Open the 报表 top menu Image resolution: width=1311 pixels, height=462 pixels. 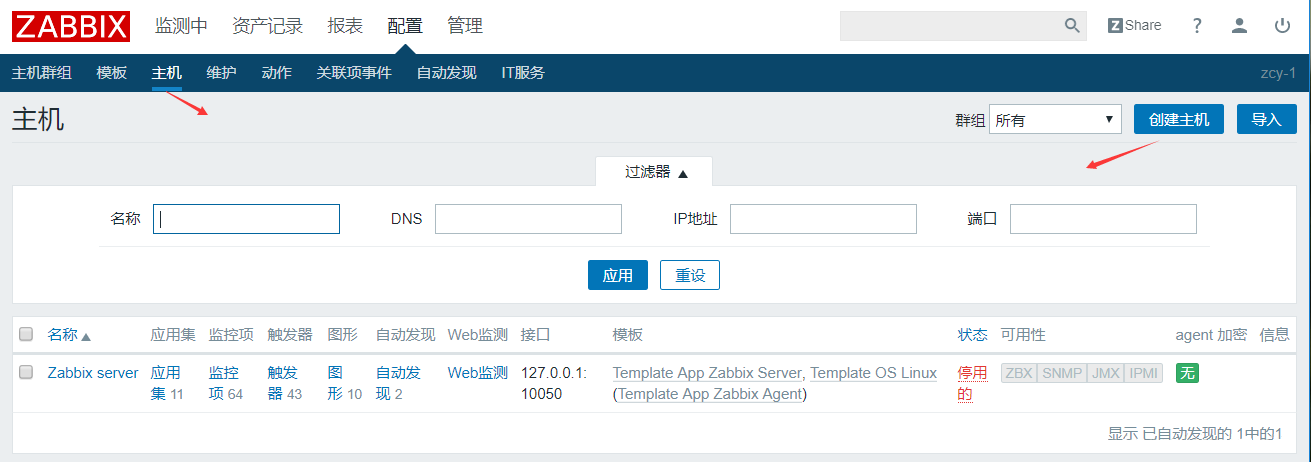(x=345, y=26)
